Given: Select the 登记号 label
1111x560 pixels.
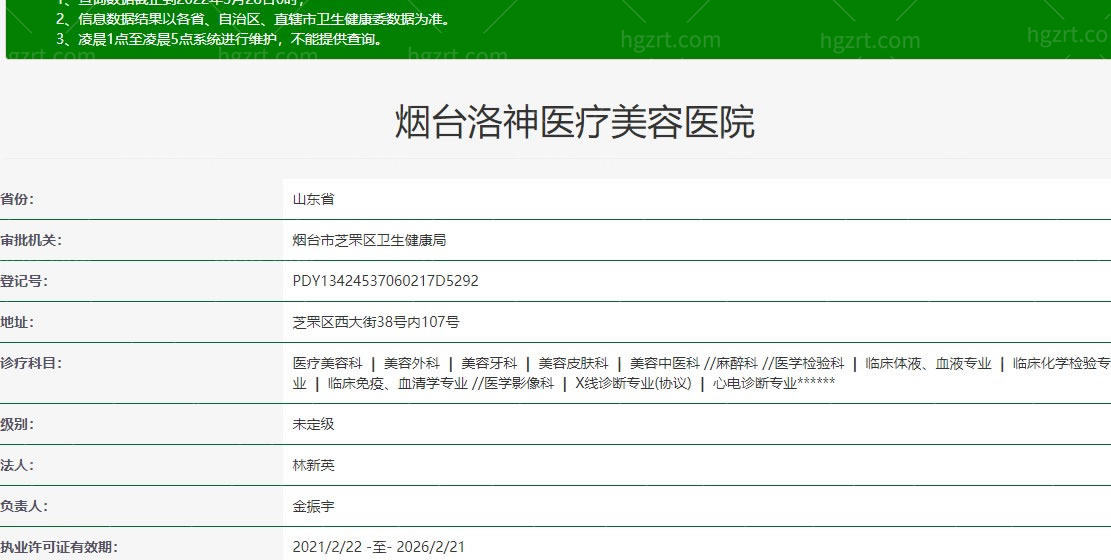Looking at the screenshot, I should coord(24,281).
